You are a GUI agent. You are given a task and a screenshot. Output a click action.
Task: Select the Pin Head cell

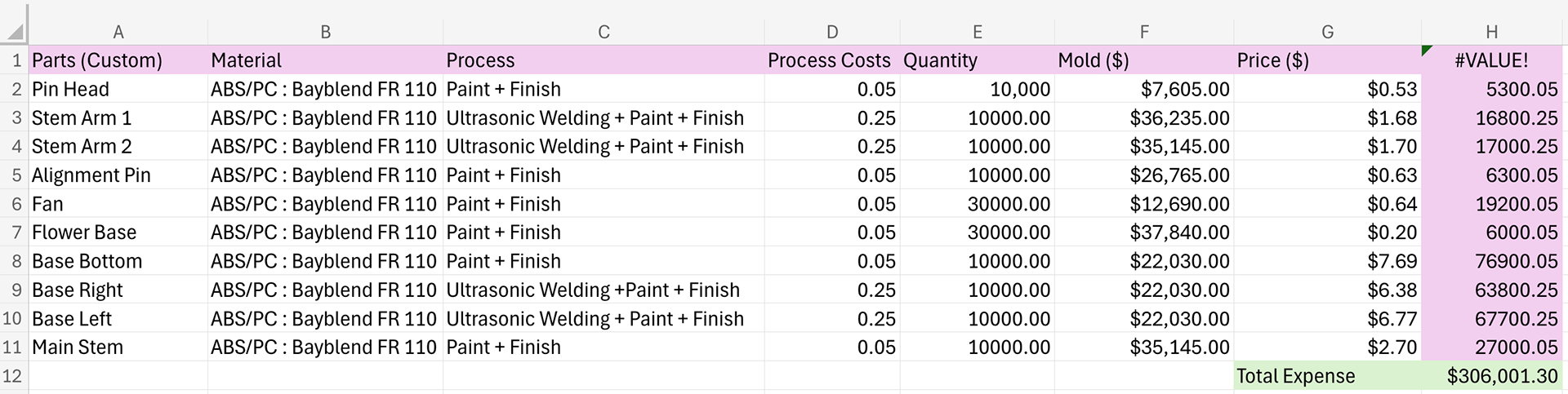[118, 89]
